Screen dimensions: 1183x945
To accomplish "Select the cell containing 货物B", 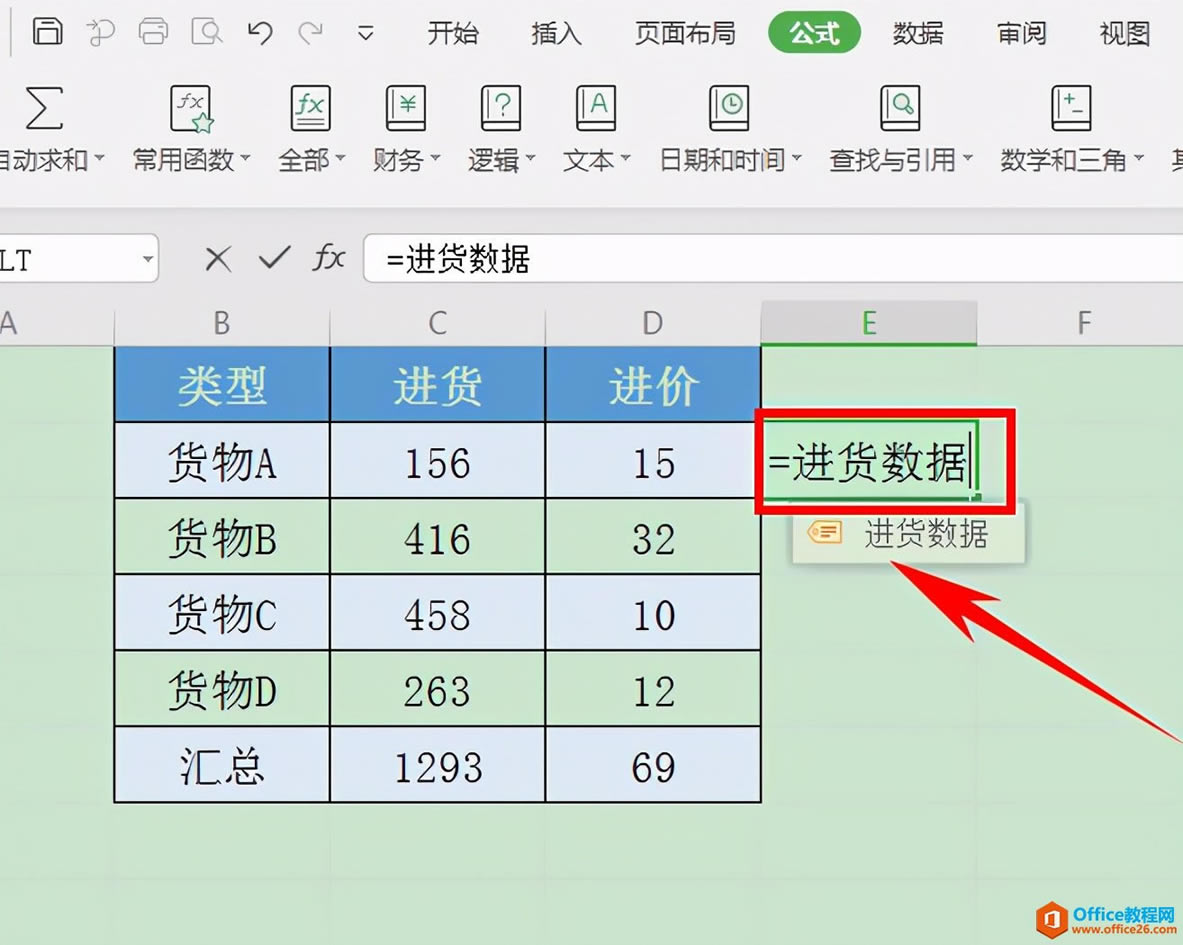I will pos(222,537).
